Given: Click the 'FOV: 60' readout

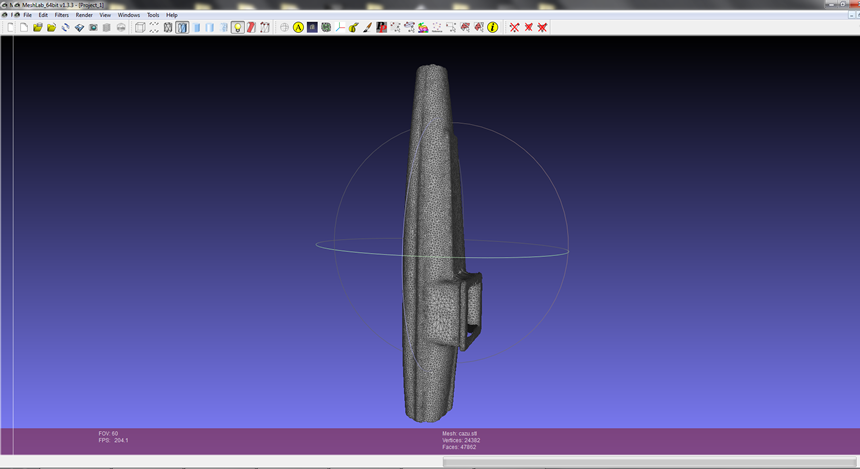Looking at the screenshot, I should 108,433.
